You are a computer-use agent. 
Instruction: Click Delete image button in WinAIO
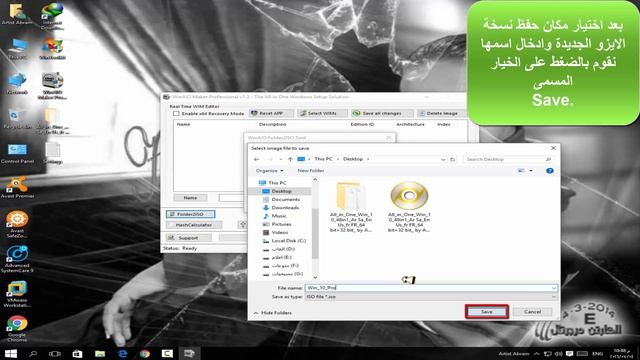(441, 113)
